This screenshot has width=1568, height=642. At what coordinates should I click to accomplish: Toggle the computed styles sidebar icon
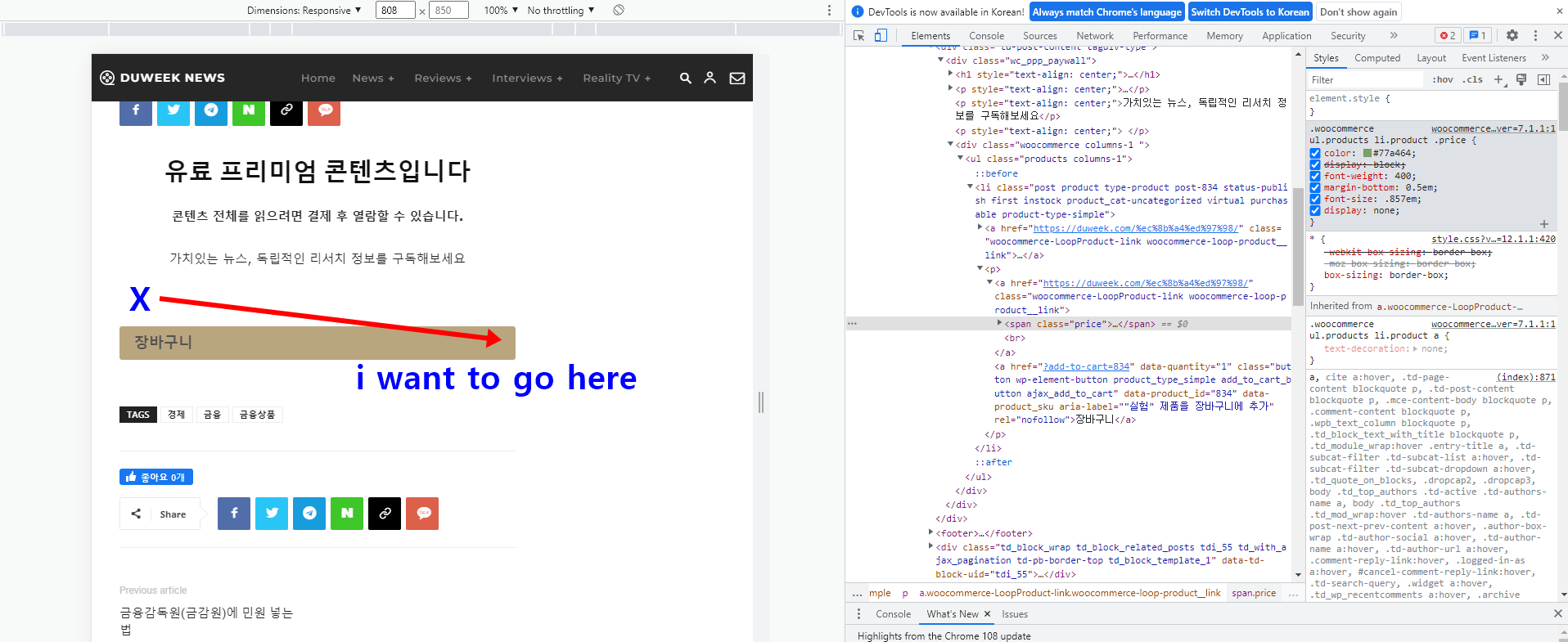coord(1543,79)
